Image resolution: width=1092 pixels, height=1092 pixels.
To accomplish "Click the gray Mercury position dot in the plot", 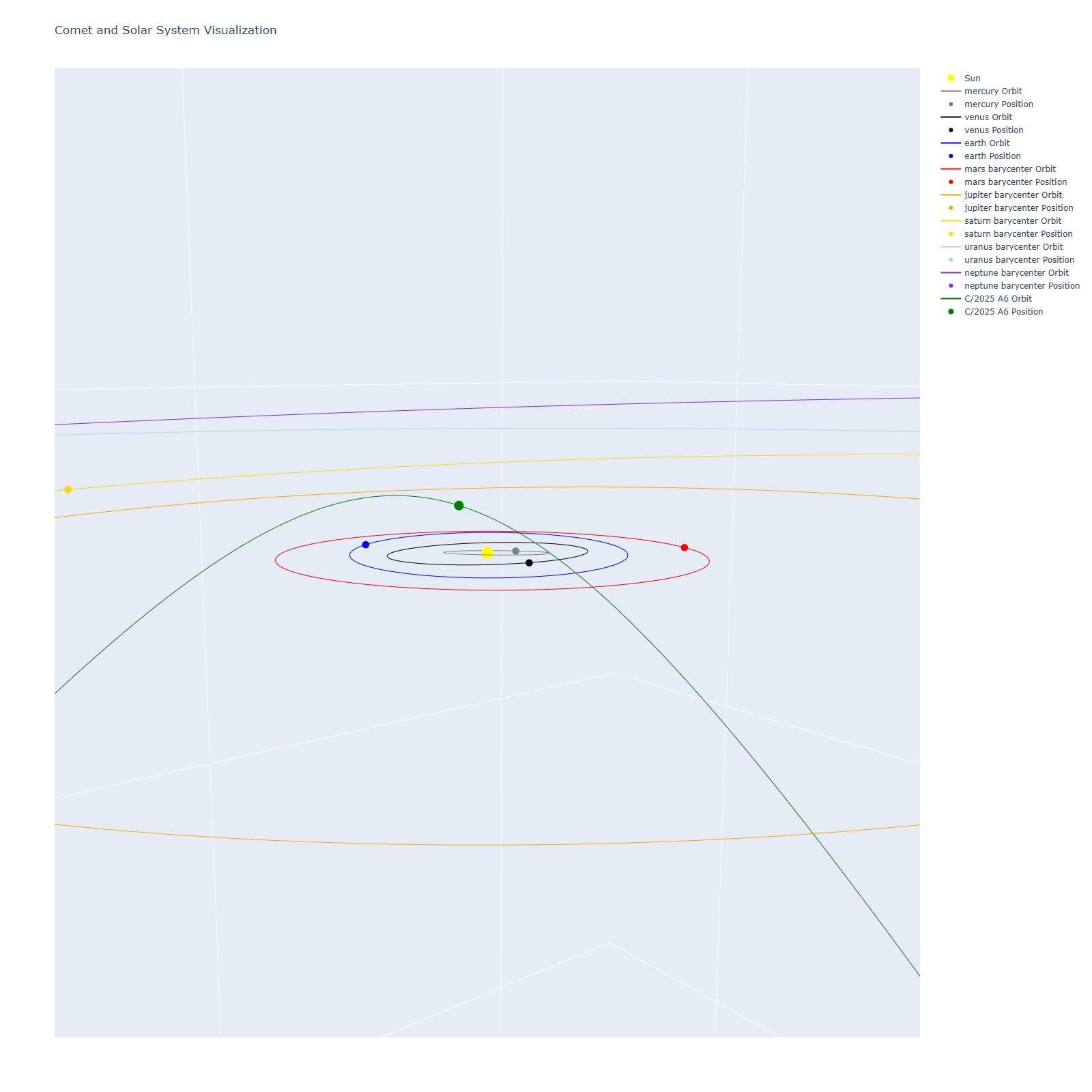I will click(x=516, y=551).
